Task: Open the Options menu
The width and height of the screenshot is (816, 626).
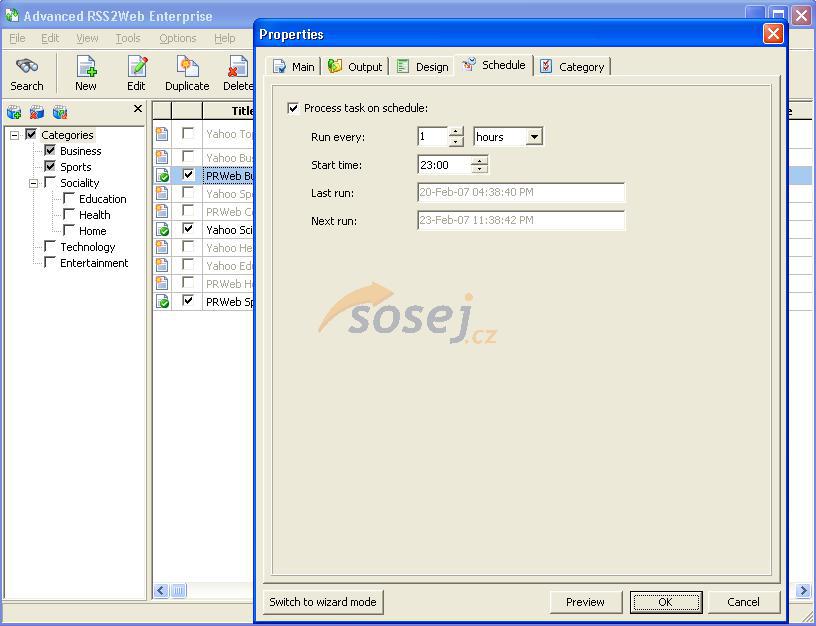Action: 177,38
